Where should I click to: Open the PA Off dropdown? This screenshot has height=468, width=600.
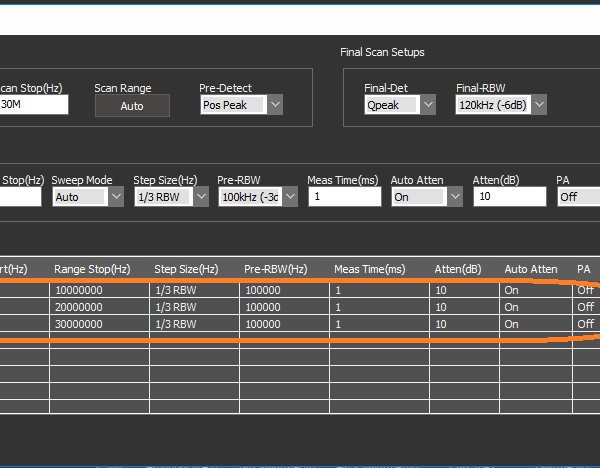click(x=577, y=197)
